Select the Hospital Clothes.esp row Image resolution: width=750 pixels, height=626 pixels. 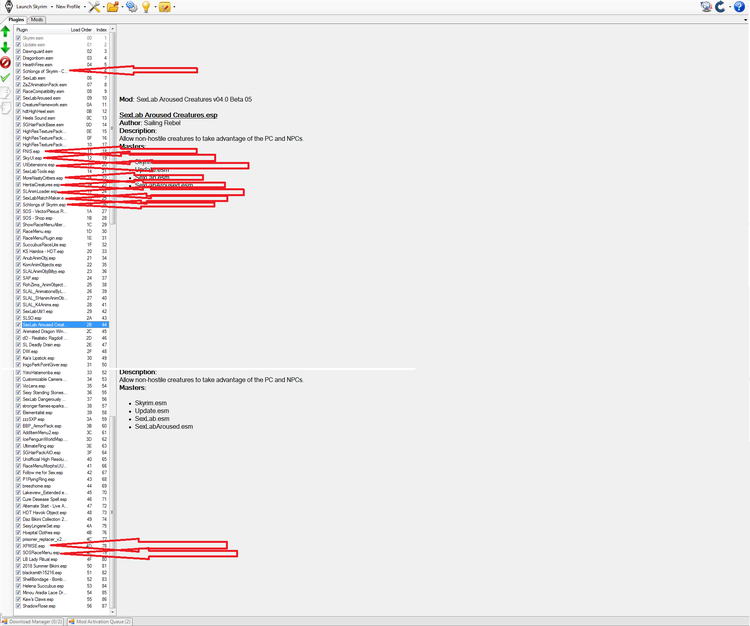62,532
